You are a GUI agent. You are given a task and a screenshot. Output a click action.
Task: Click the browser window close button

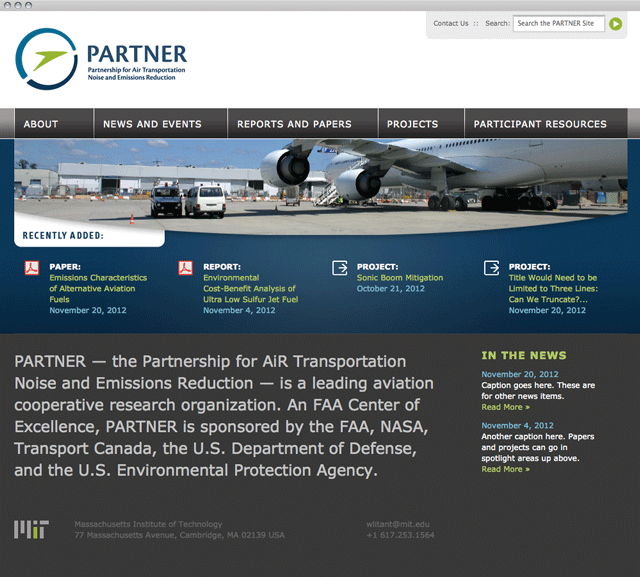(7, 5)
